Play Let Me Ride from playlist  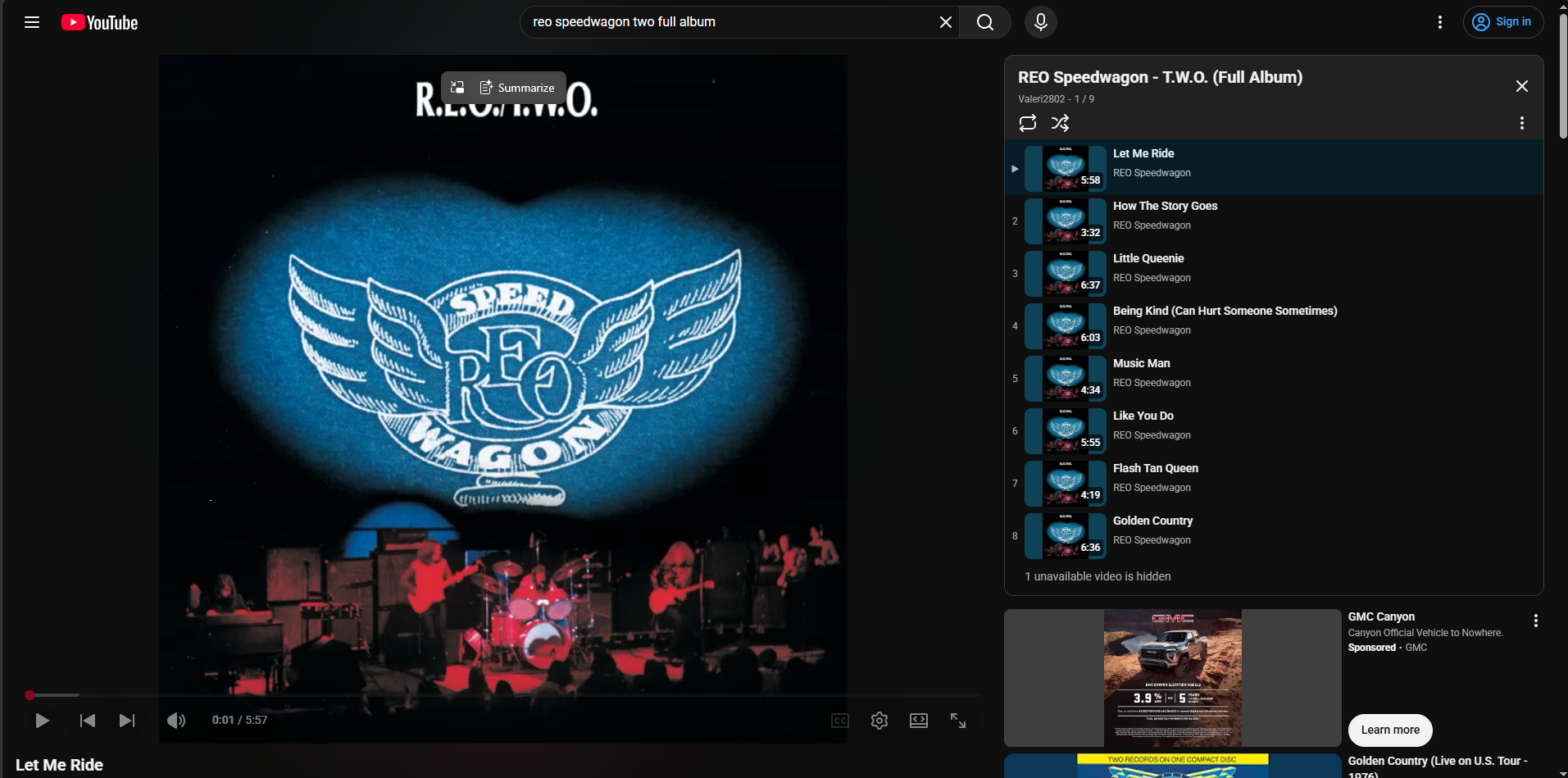(1274, 168)
